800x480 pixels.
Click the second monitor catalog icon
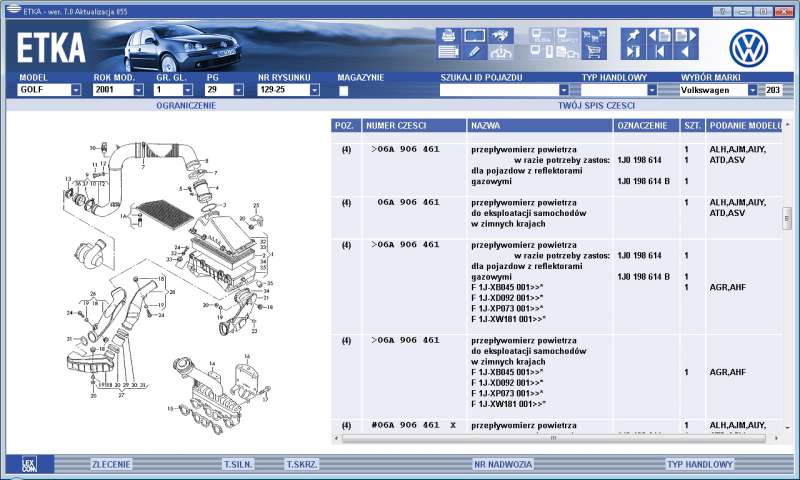567,36
